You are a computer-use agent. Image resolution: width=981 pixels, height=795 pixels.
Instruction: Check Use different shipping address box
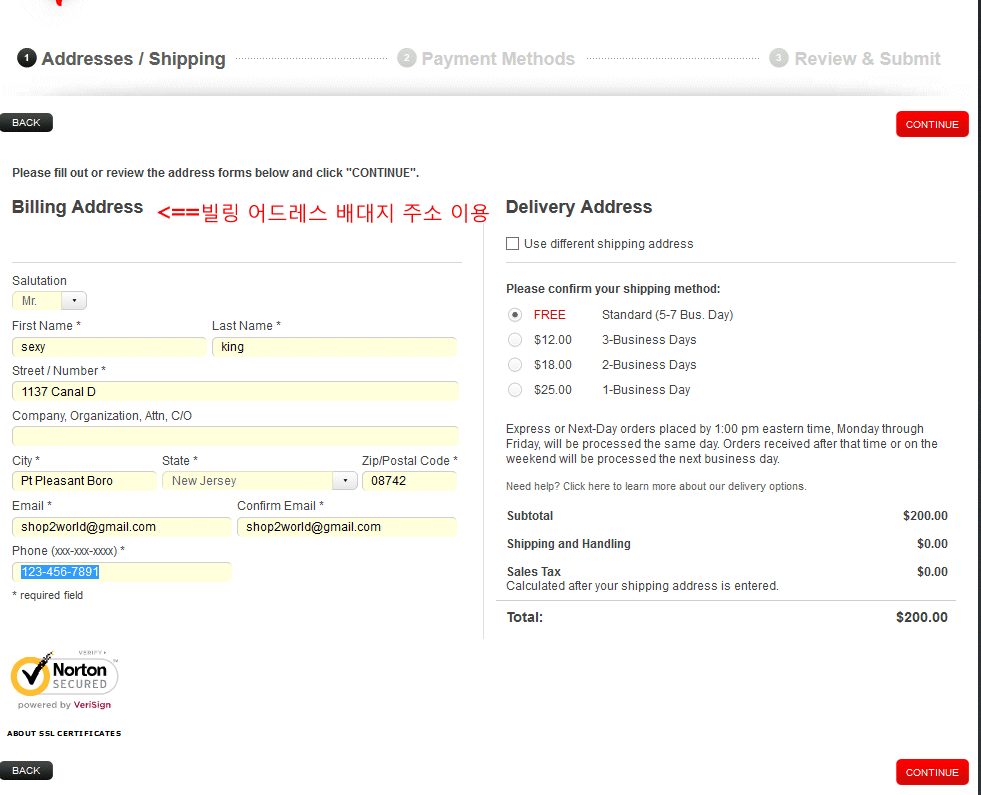[x=513, y=244]
